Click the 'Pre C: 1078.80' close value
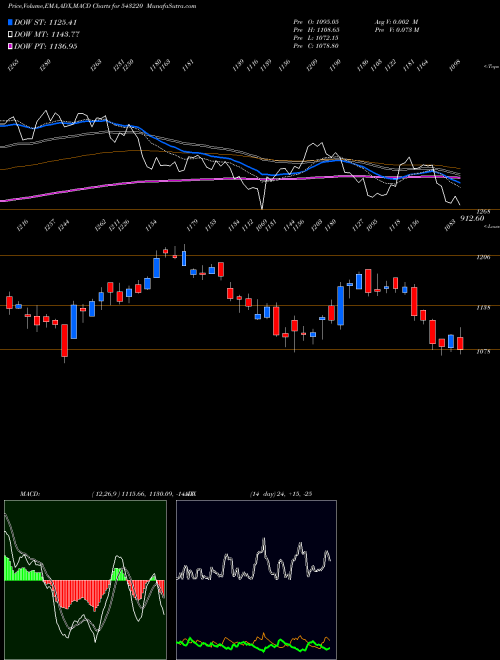This screenshot has height=660, width=500. tap(316, 45)
